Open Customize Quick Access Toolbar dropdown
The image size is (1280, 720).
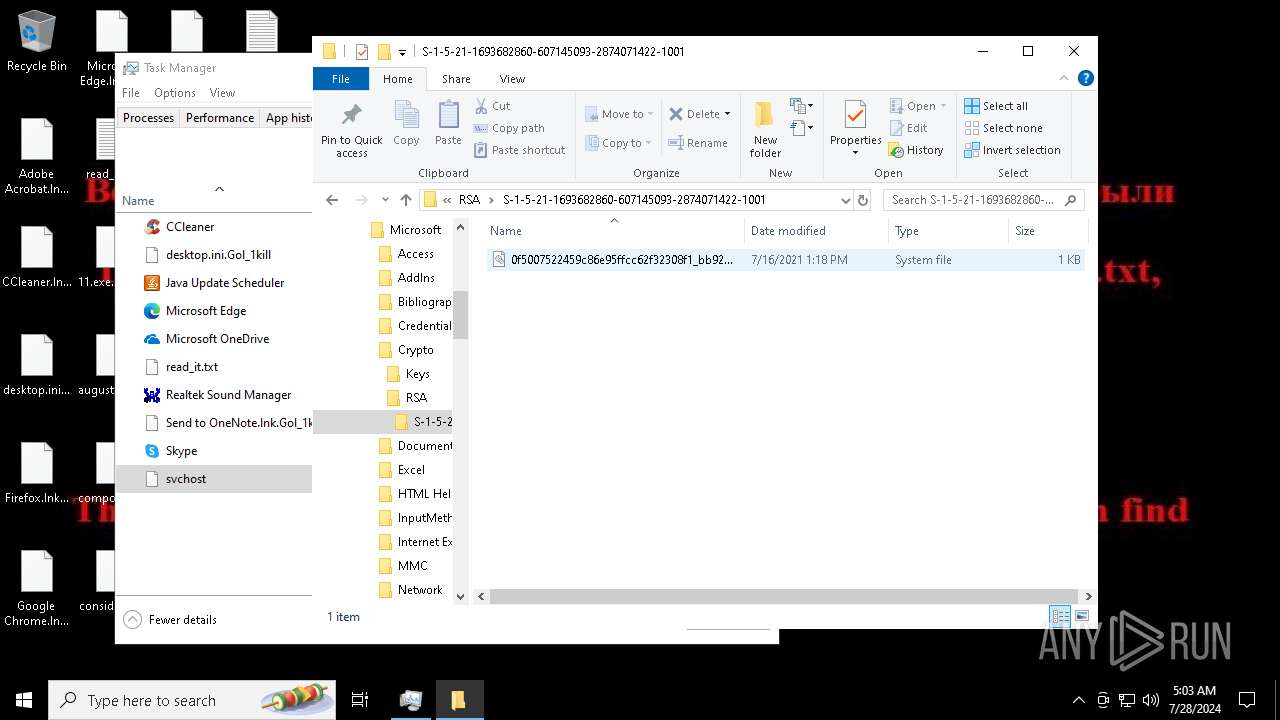[402, 52]
